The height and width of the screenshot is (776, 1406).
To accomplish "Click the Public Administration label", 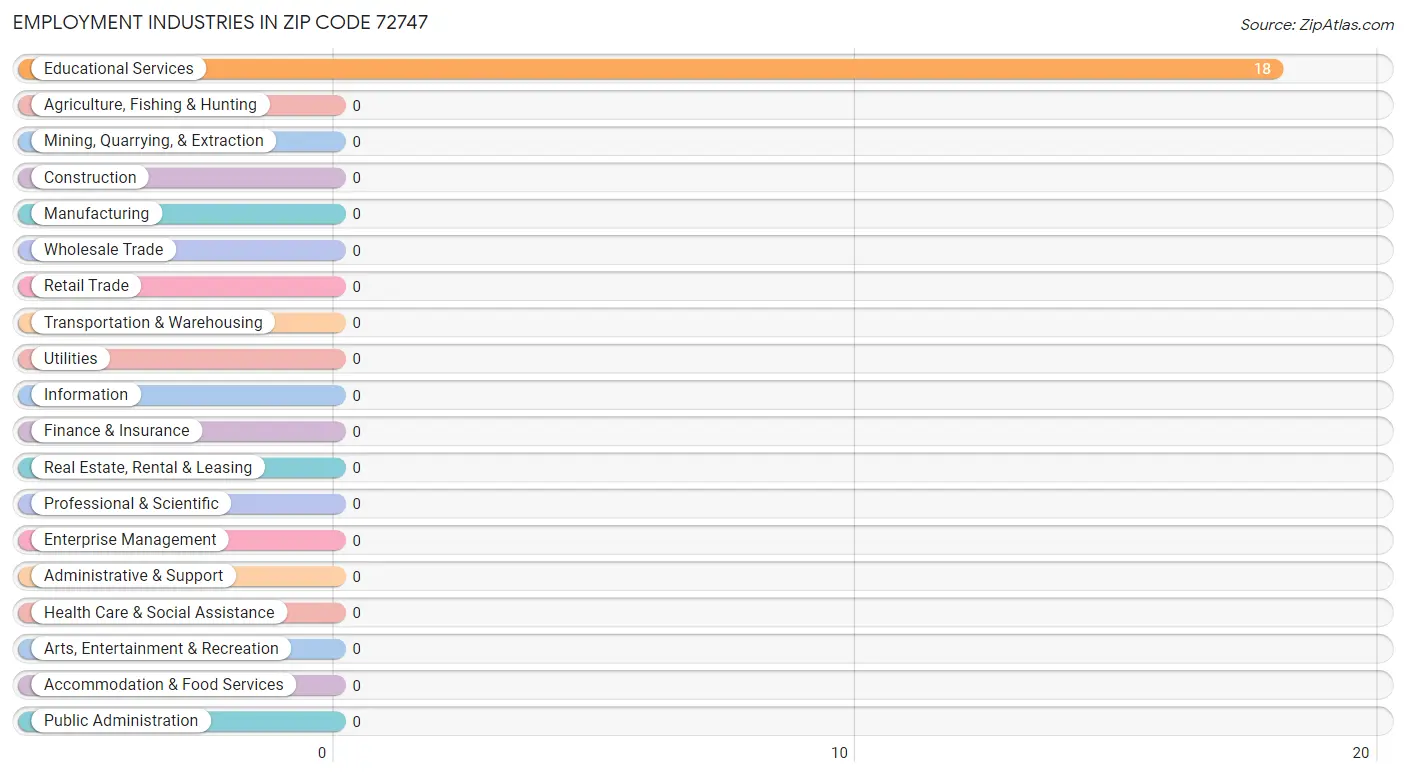I will (x=121, y=721).
